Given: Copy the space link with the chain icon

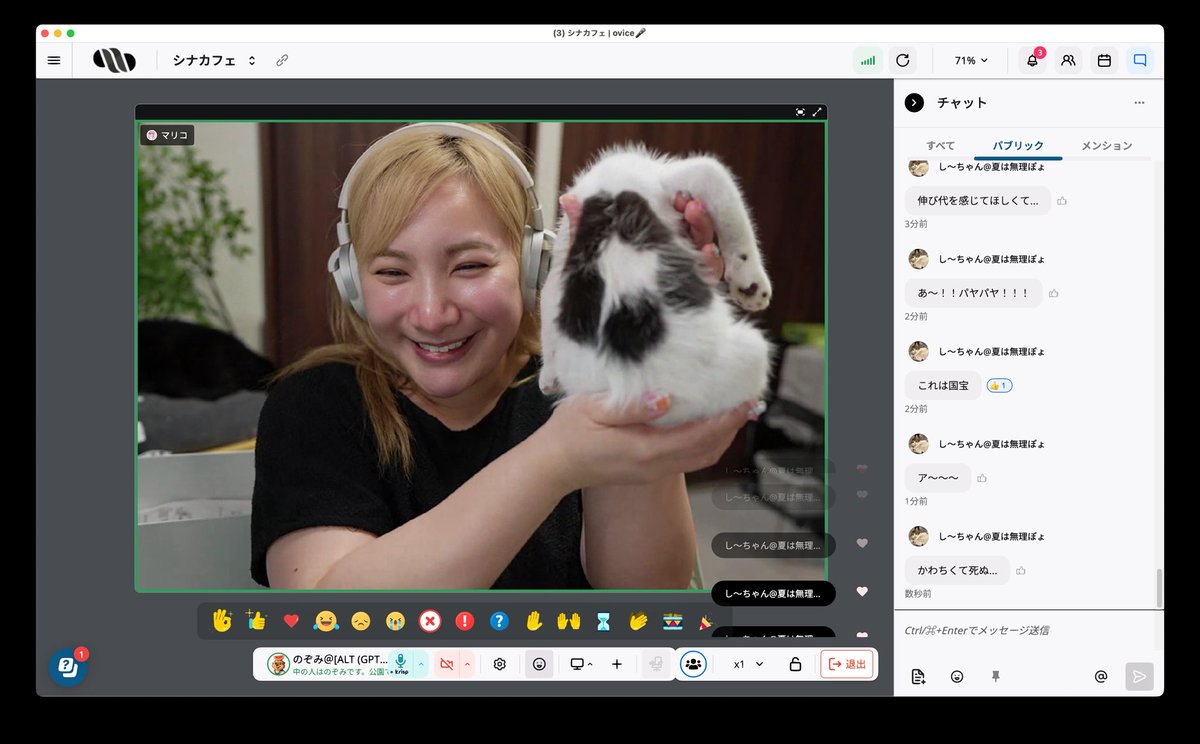Looking at the screenshot, I should click(x=282, y=60).
